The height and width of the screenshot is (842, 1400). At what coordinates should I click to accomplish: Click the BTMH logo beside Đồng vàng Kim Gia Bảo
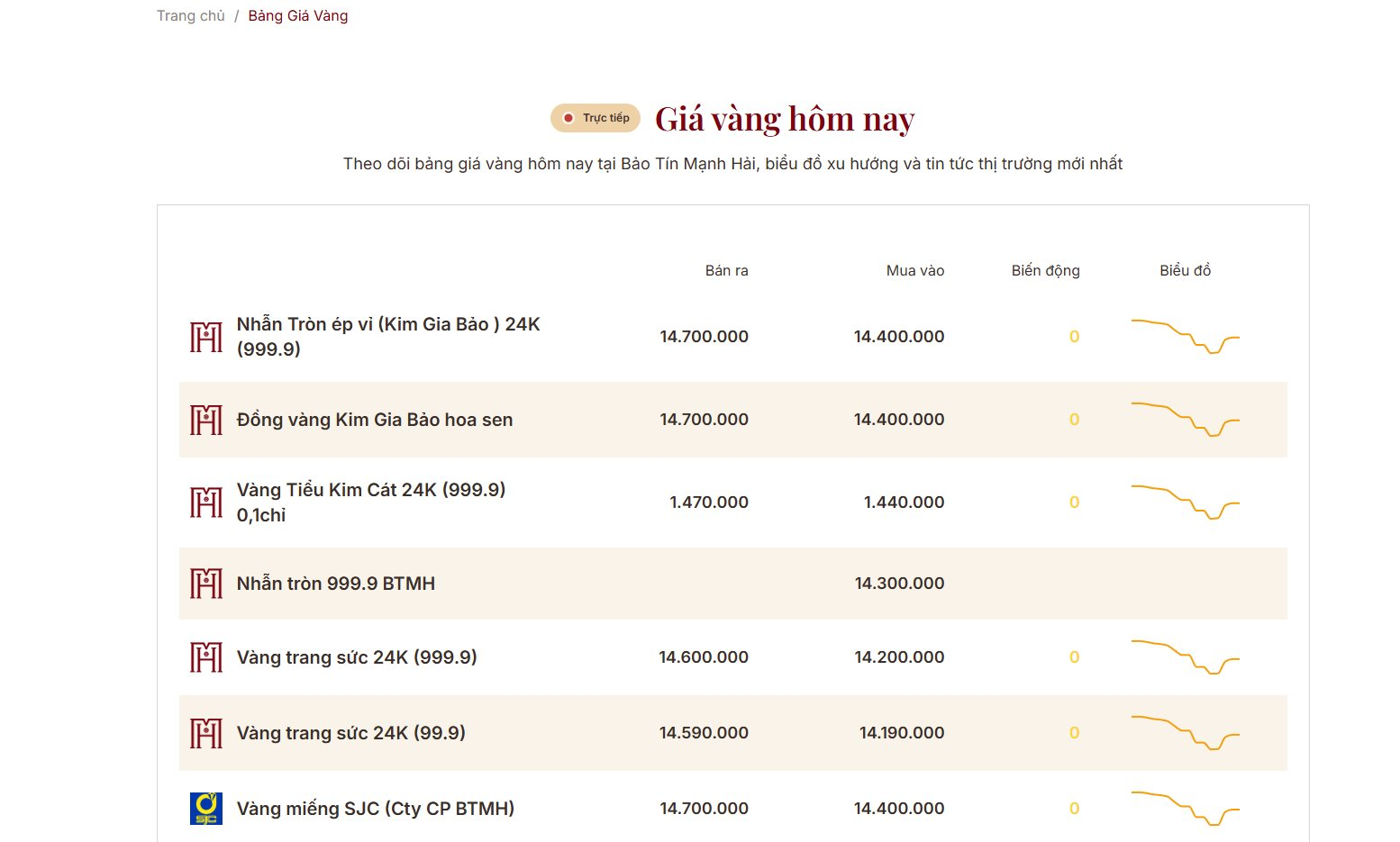click(206, 420)
